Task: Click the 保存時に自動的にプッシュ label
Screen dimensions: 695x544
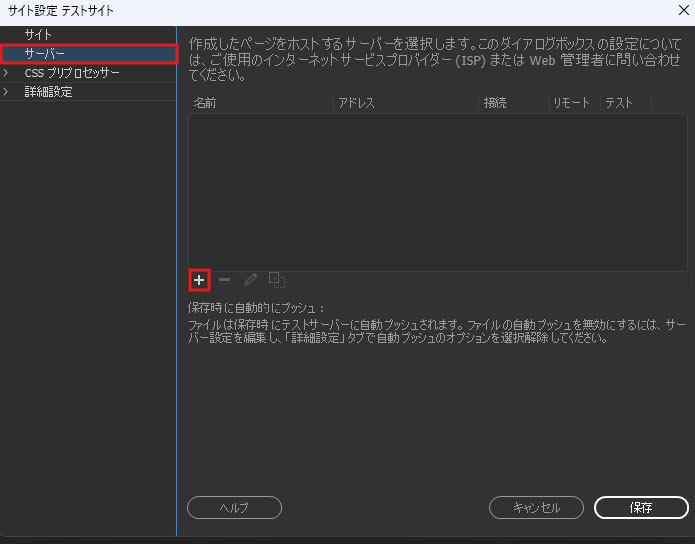Action: point(256,308)
